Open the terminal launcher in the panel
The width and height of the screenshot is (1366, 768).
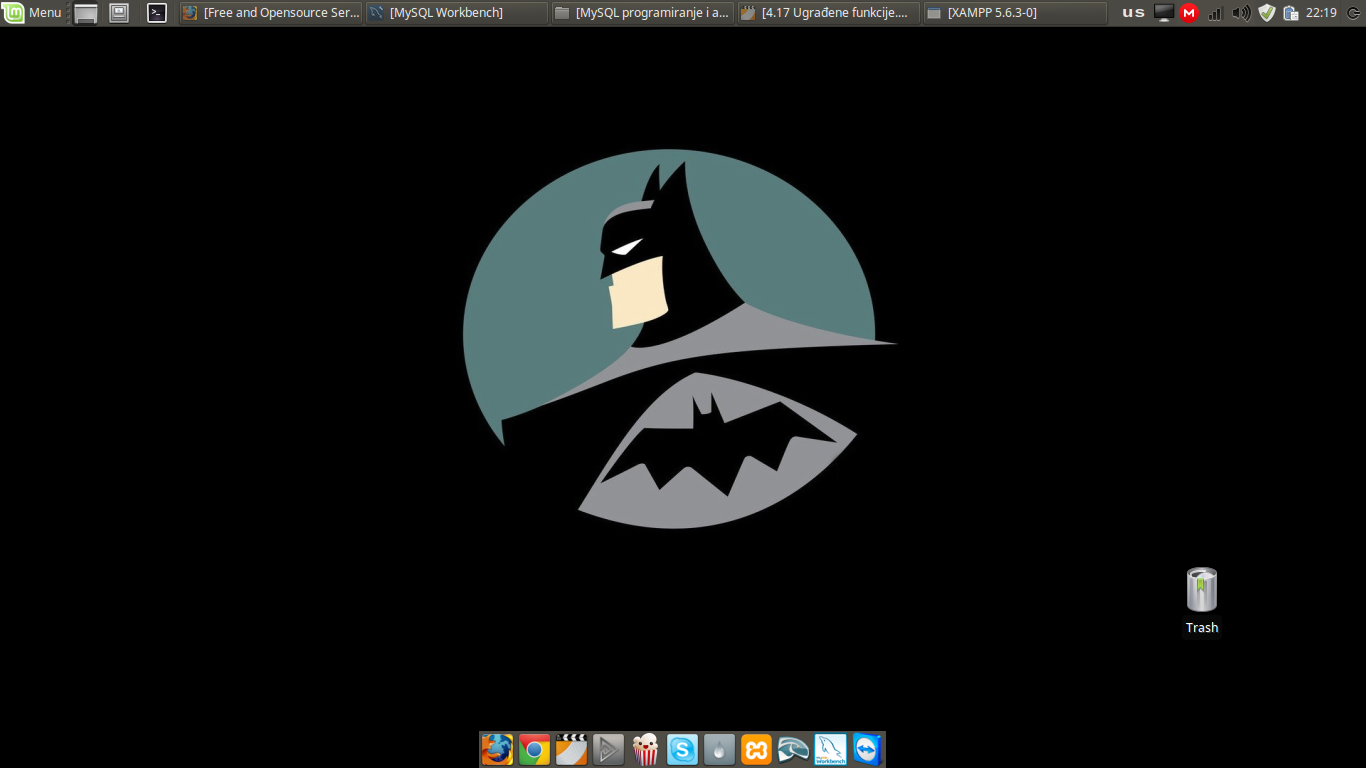[x=157, y=13]
